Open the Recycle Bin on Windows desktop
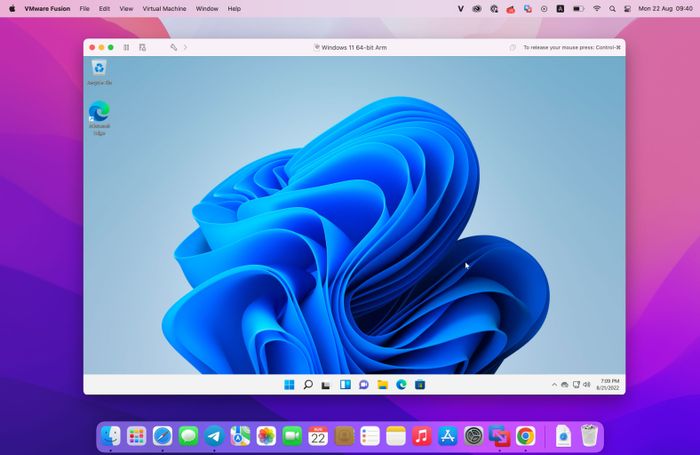 click(x=99, y=72)
